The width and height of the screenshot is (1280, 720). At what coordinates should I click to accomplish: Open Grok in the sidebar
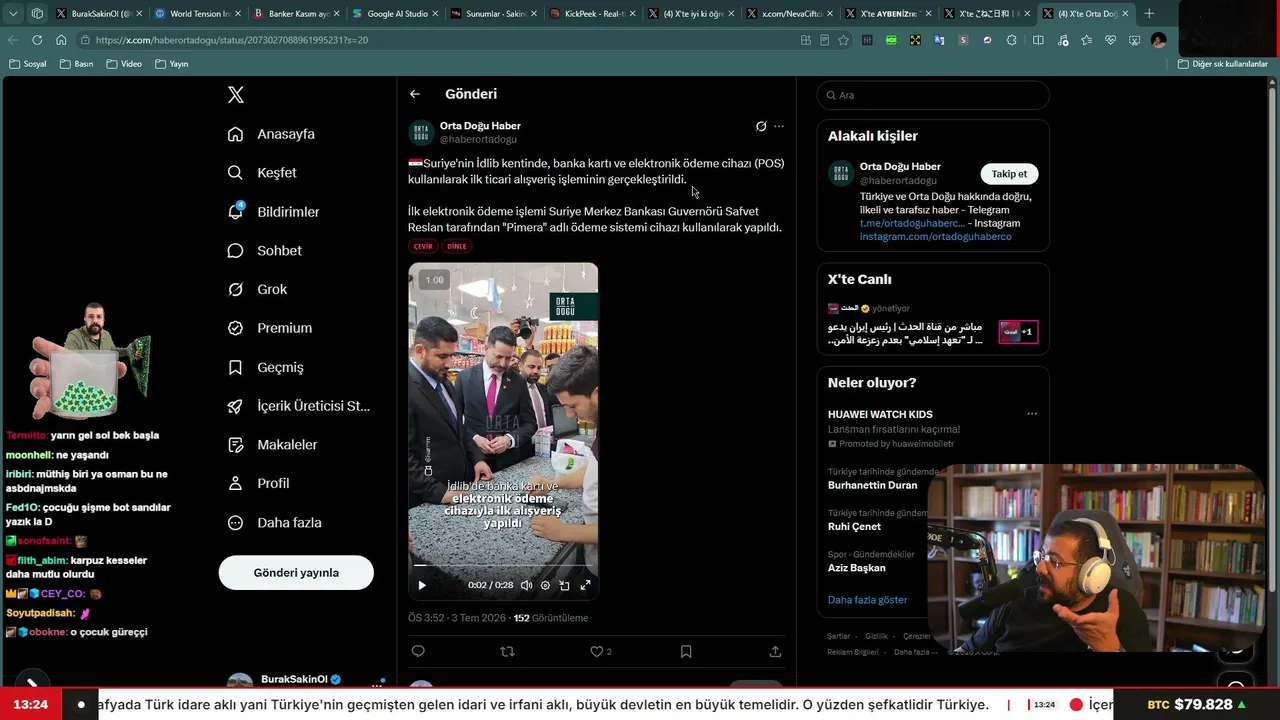pyautogui.click(x=257, y=290)
